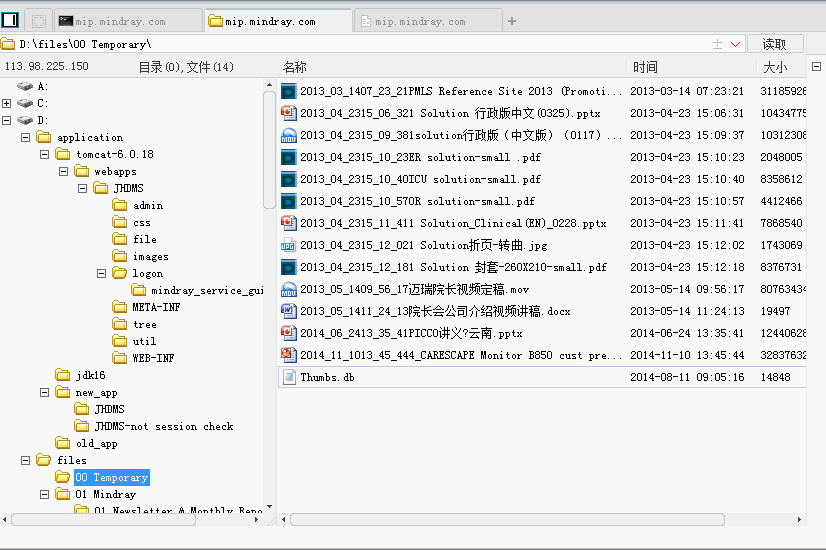Select the tree folder under JHDMS

click(x=145, y=325)
